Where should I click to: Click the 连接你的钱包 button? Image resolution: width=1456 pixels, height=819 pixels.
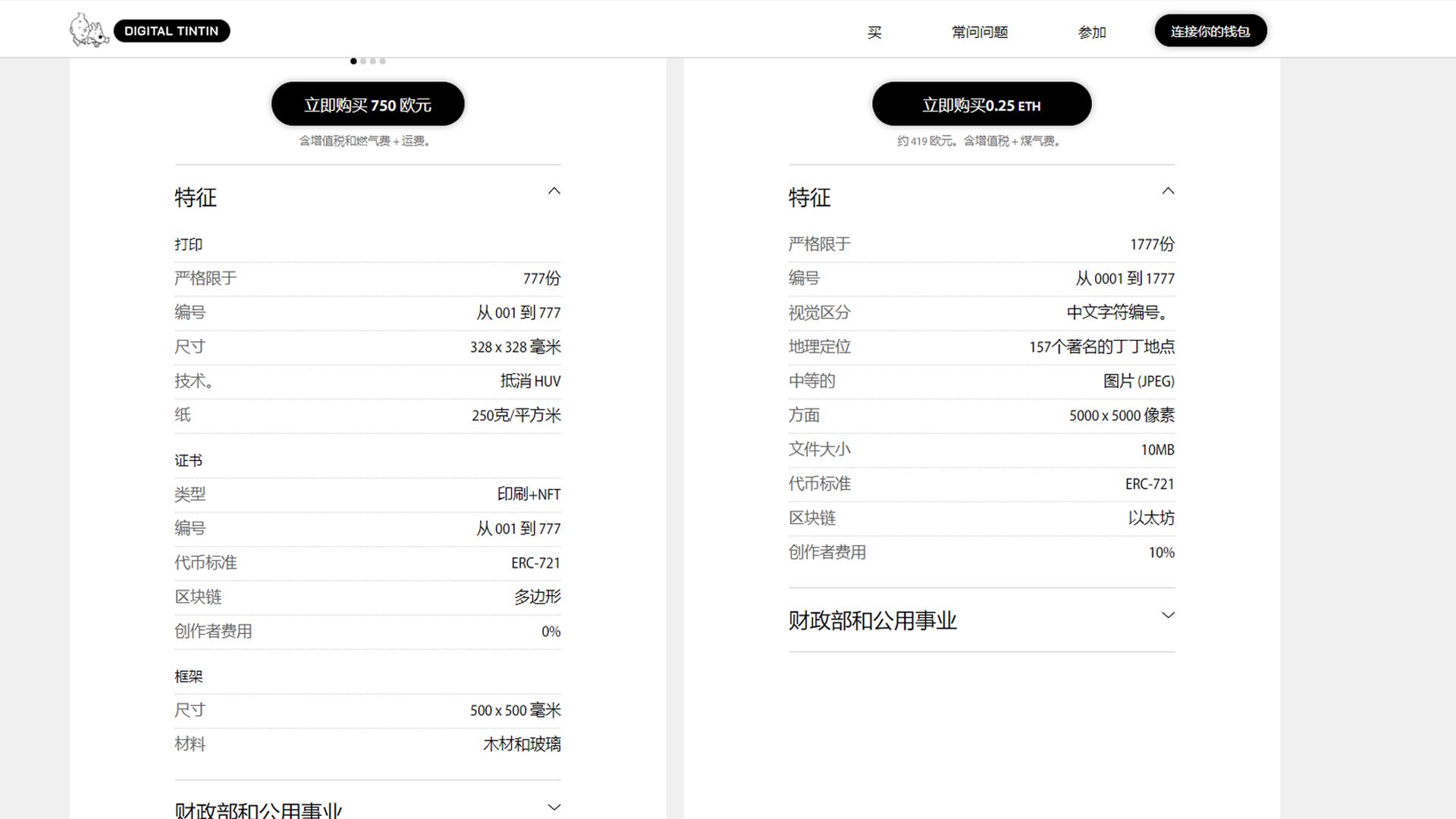click(x=1210, y=31)
